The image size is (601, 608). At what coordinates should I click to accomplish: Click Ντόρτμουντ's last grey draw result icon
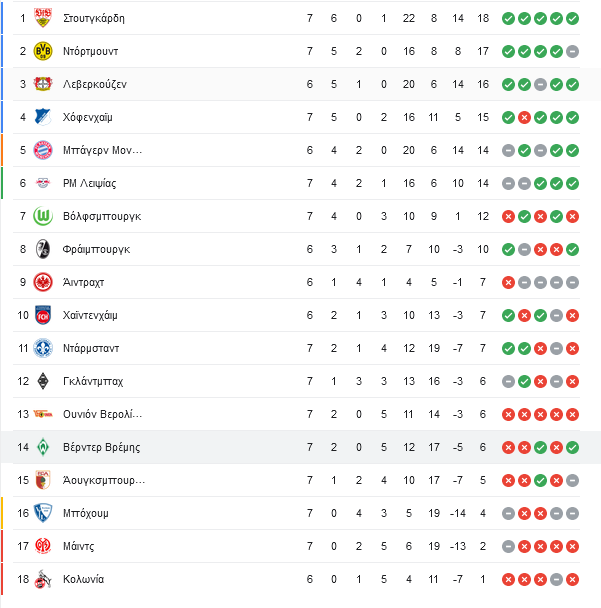572,51
